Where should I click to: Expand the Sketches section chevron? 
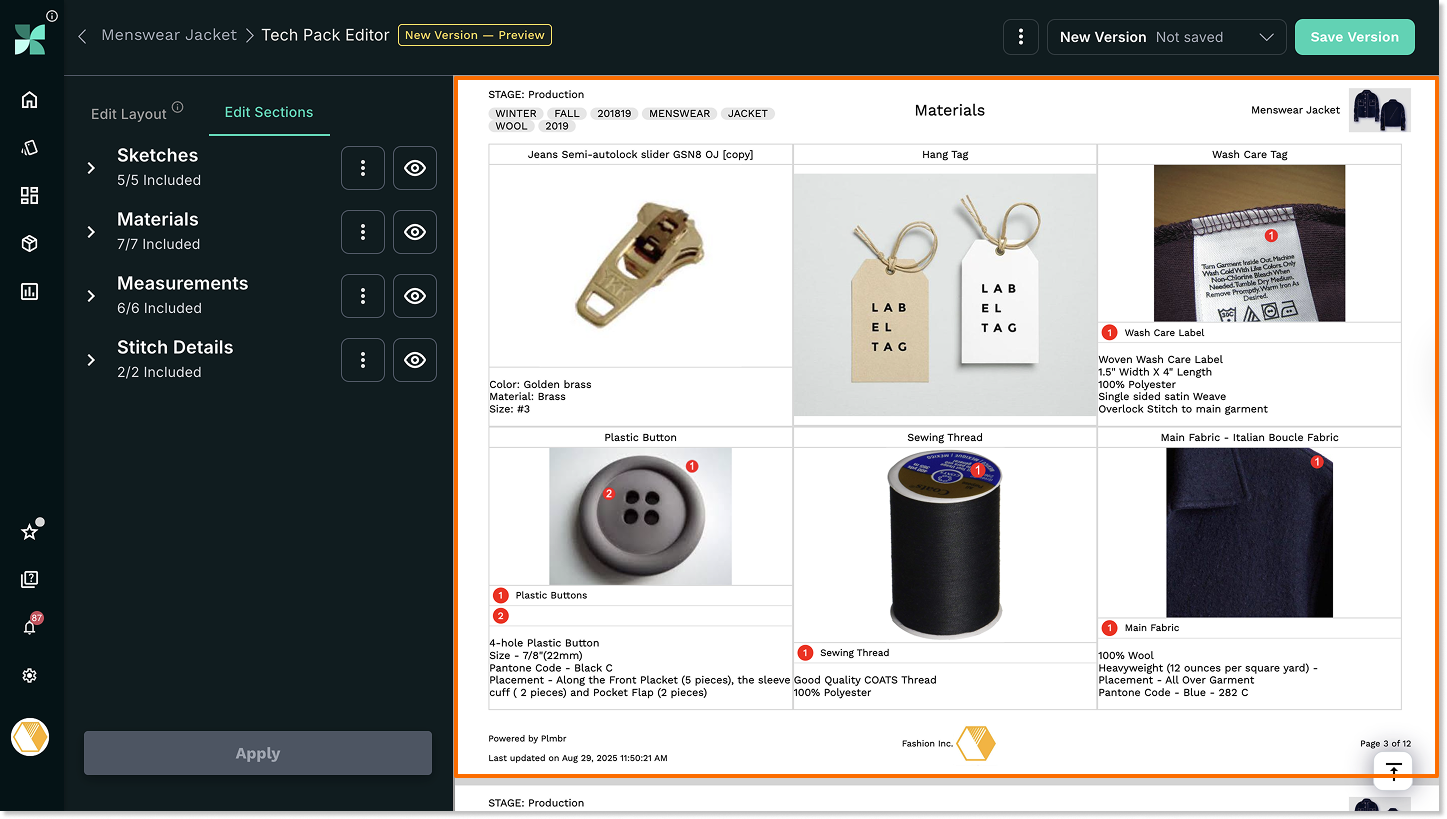coord(91,168)
